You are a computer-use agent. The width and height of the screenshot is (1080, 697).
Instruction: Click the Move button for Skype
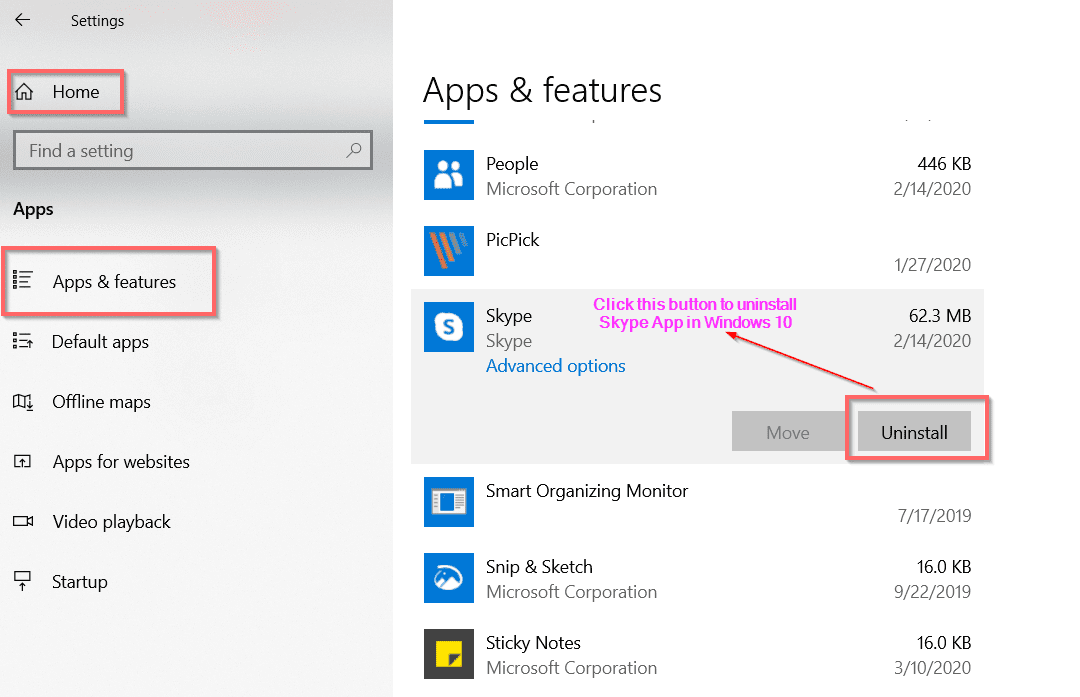(787, 433)
